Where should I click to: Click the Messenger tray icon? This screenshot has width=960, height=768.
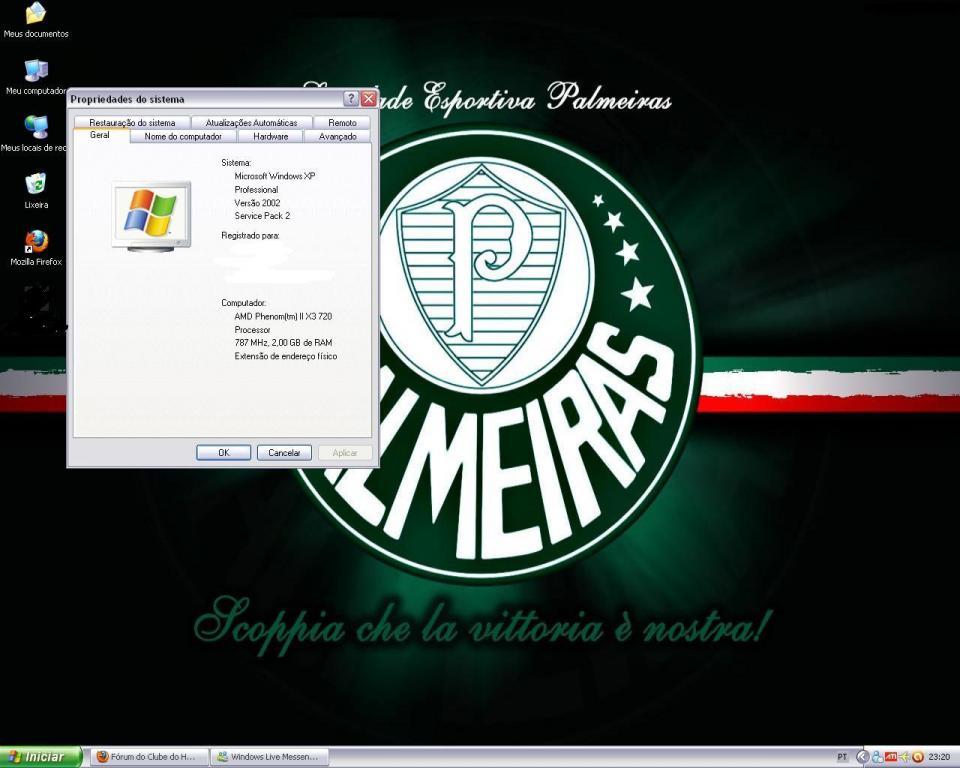pyautogui.click(x=877, y=758)
